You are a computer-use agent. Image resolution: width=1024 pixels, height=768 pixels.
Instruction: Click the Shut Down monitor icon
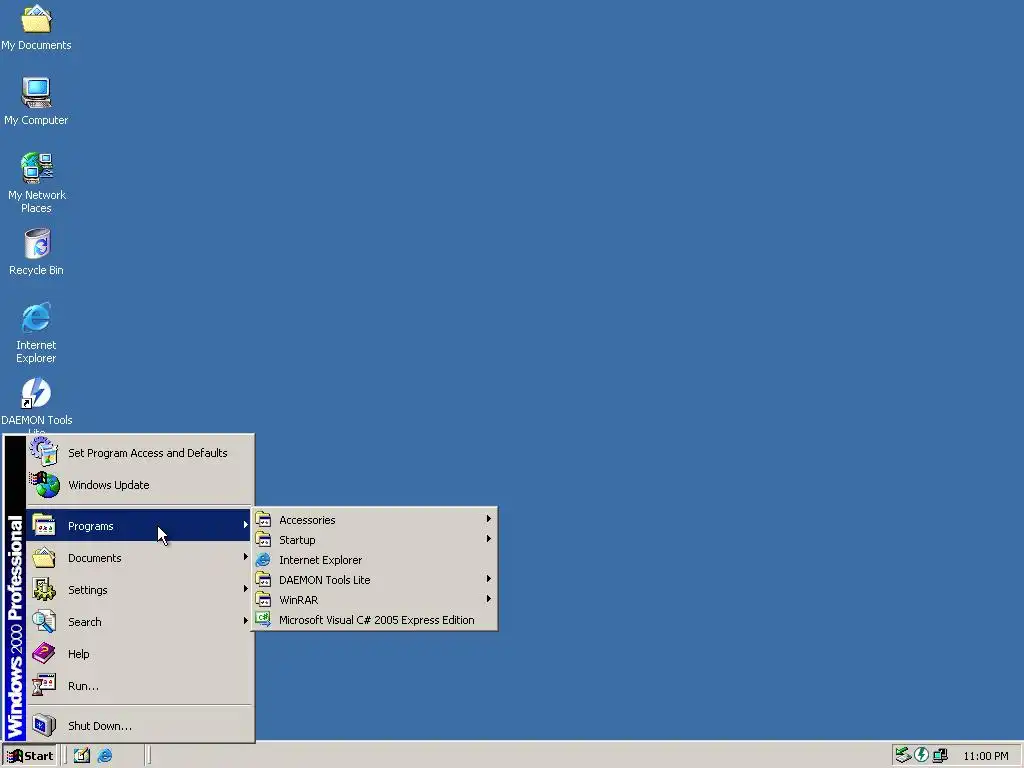pyautogui.click(x=44, y=725)
